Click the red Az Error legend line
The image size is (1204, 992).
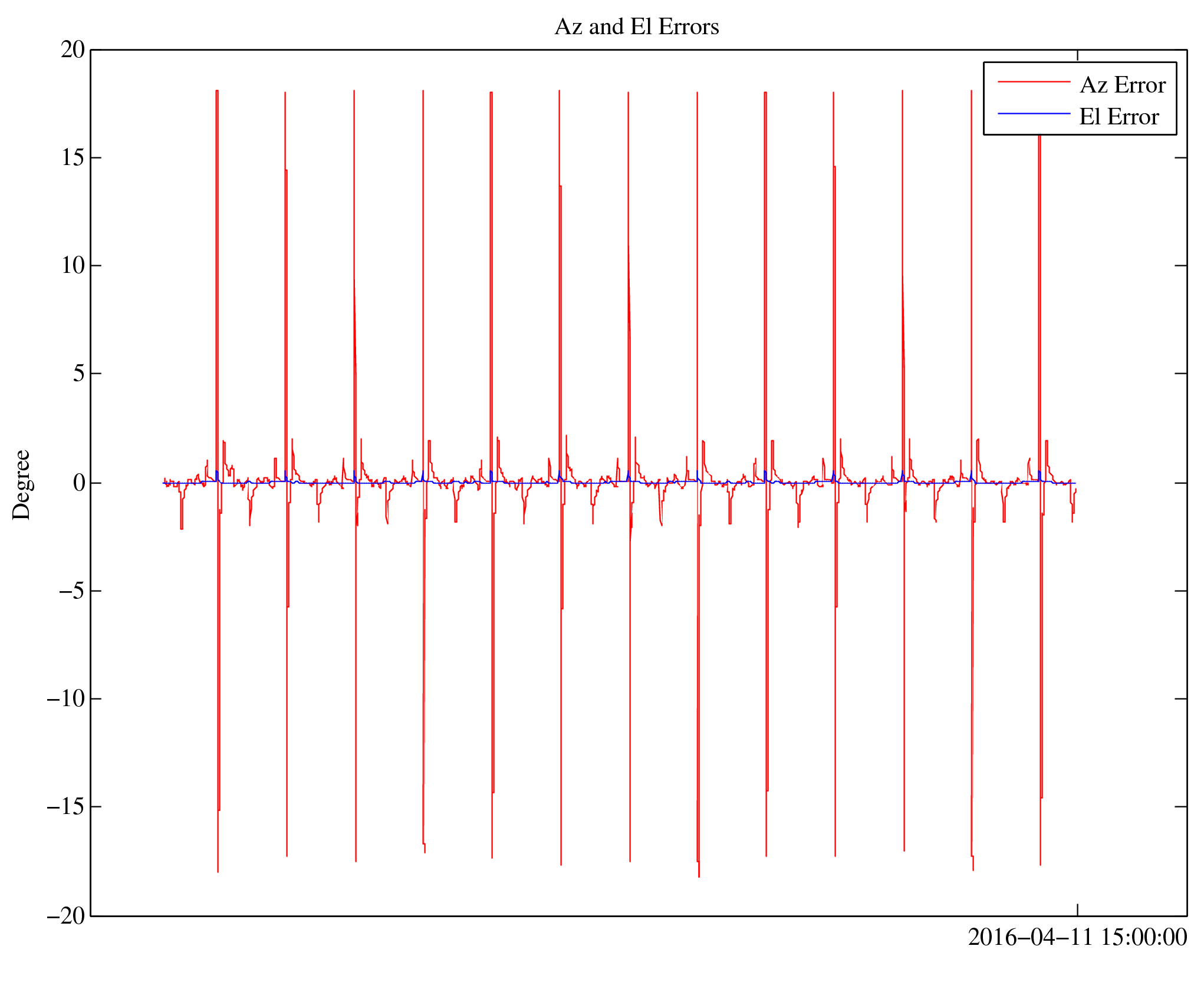click(x=1034, y=82)
